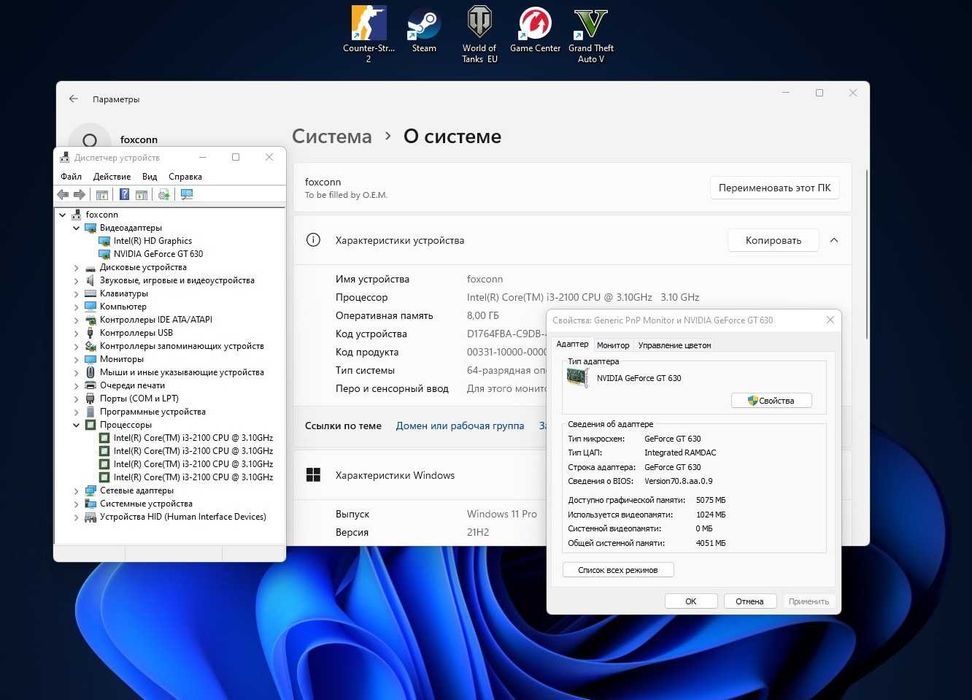This screenshot has height=700, width=972.
Task: Expand the Системные устройства node
Action: (x=76, y=504)
